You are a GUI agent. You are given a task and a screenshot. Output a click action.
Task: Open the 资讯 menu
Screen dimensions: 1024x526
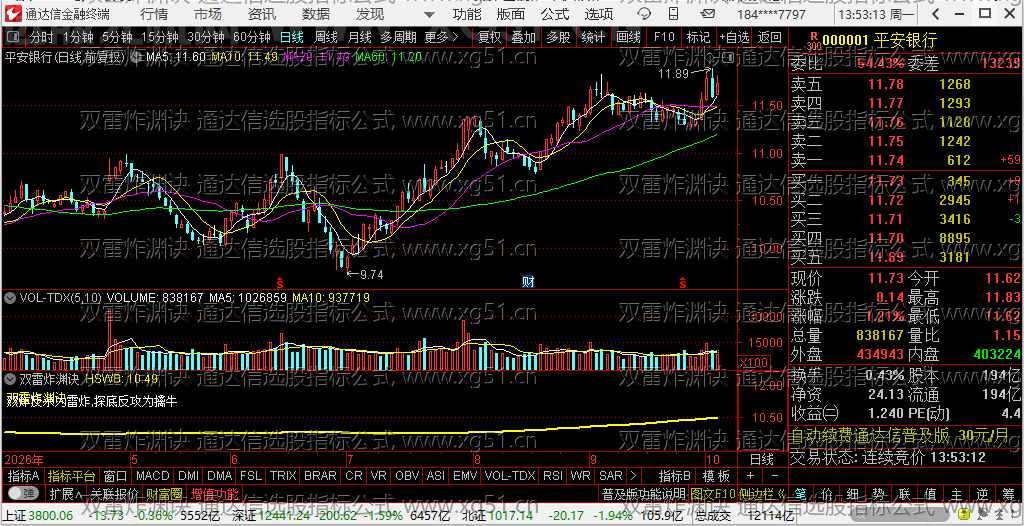[262, 14]
